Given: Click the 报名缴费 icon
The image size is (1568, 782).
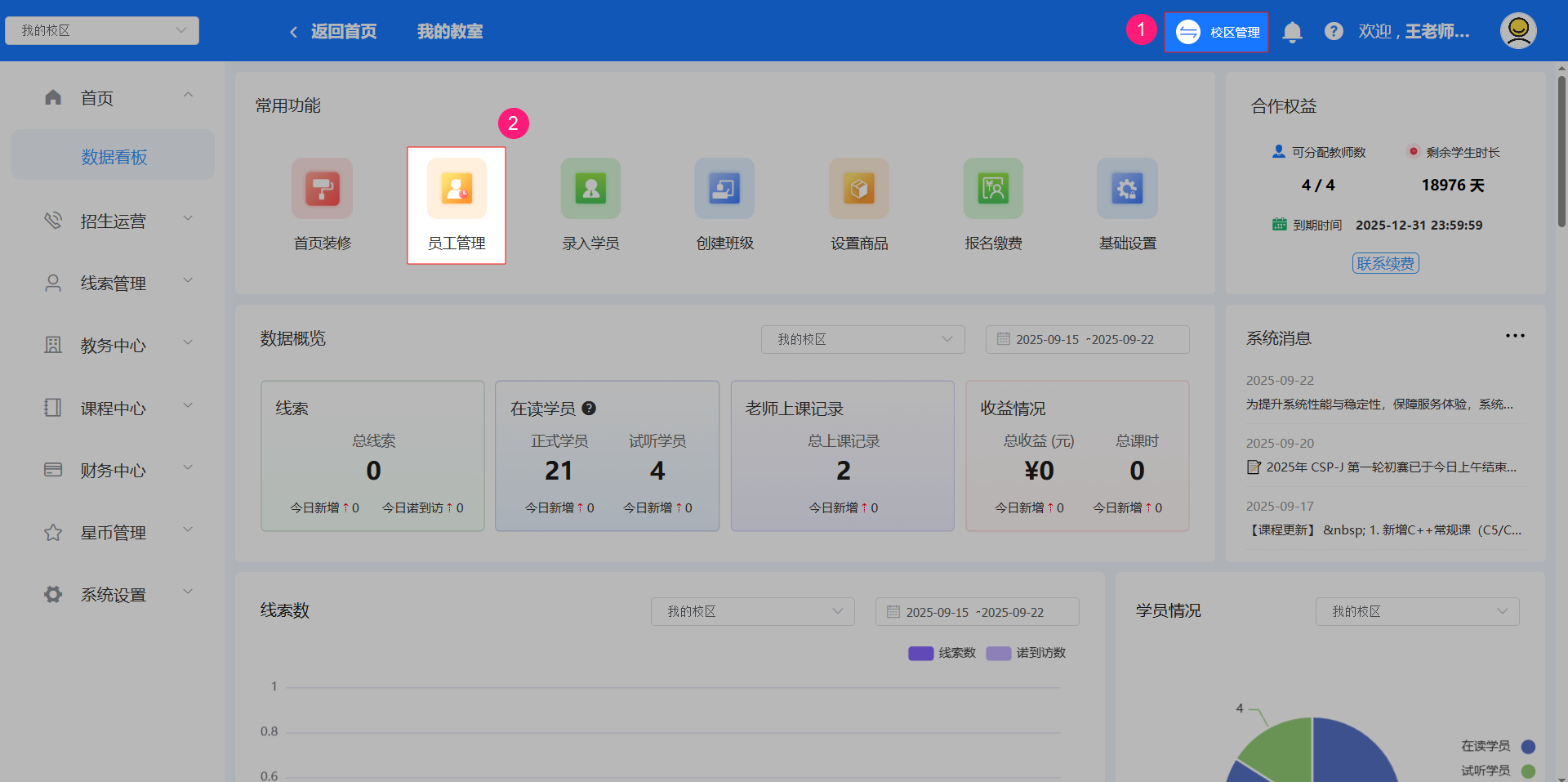Looking at the screenshot, I should point(993,190).
